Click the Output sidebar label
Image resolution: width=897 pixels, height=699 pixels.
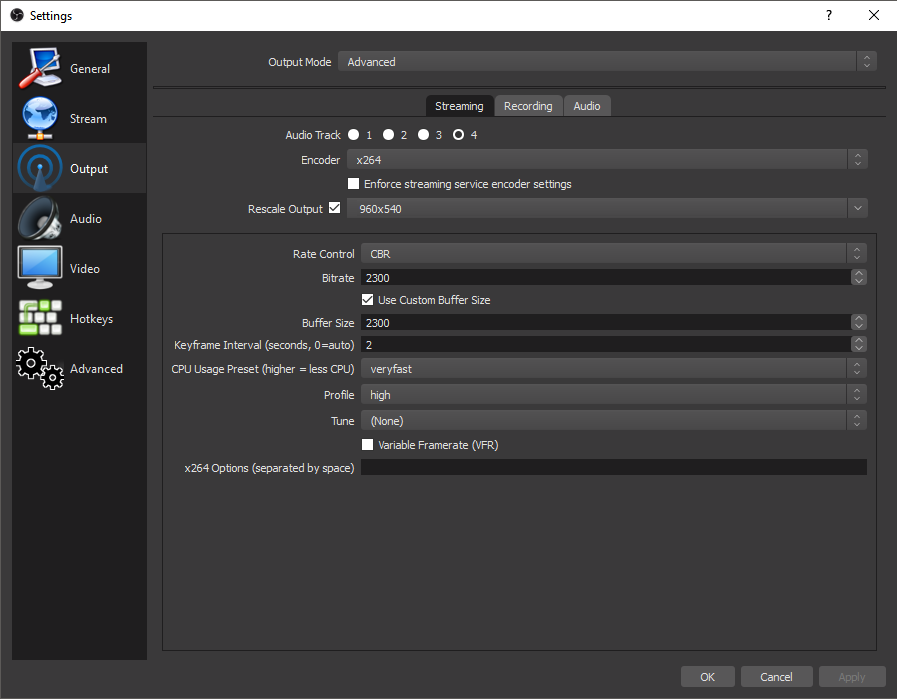click(x=89, y=169)
